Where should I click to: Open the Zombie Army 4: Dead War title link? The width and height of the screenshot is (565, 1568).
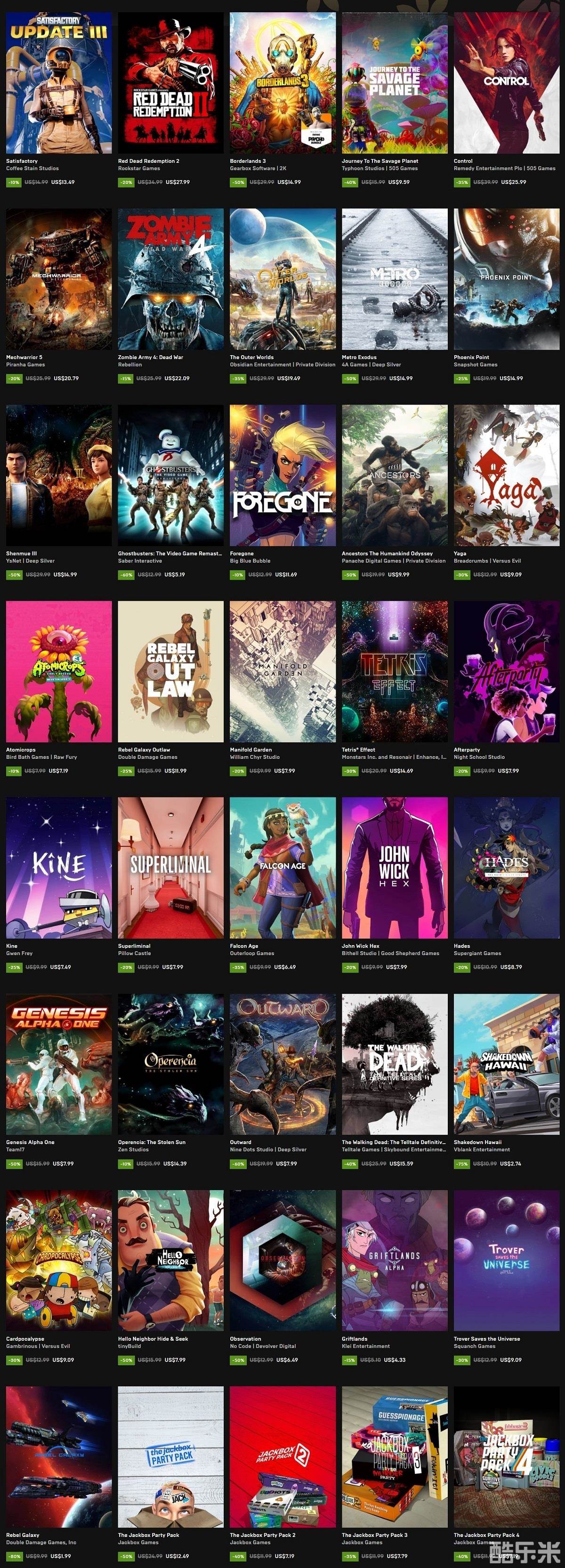tap(151, 357)
